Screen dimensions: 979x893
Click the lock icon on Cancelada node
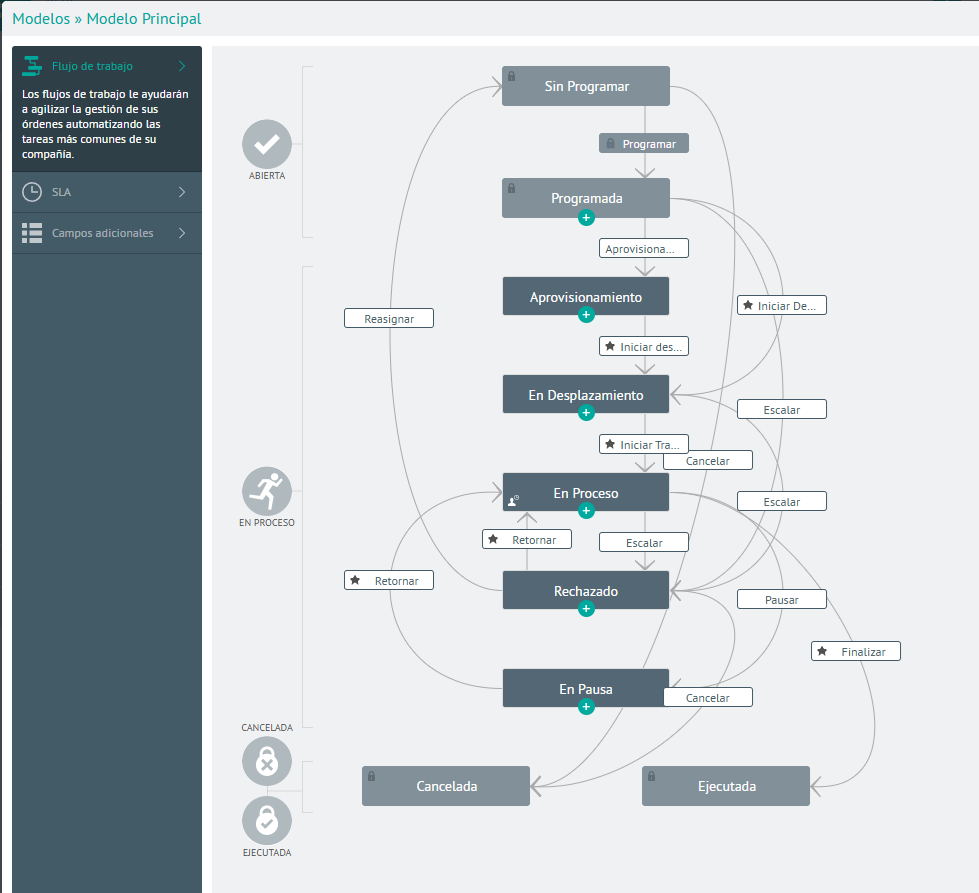point(371,776)
